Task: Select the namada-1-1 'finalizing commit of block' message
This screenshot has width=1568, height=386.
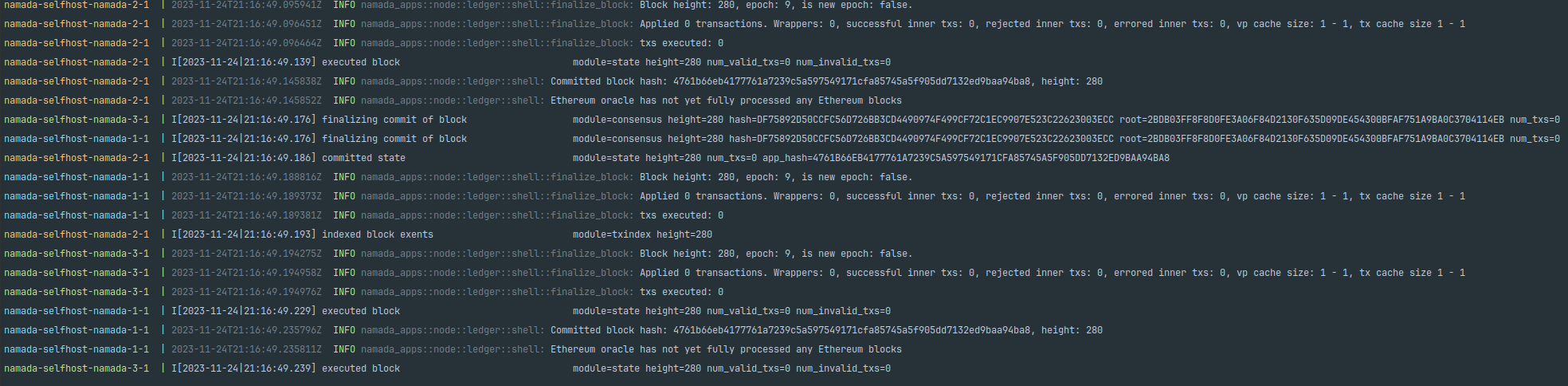Action: point(394,139)
